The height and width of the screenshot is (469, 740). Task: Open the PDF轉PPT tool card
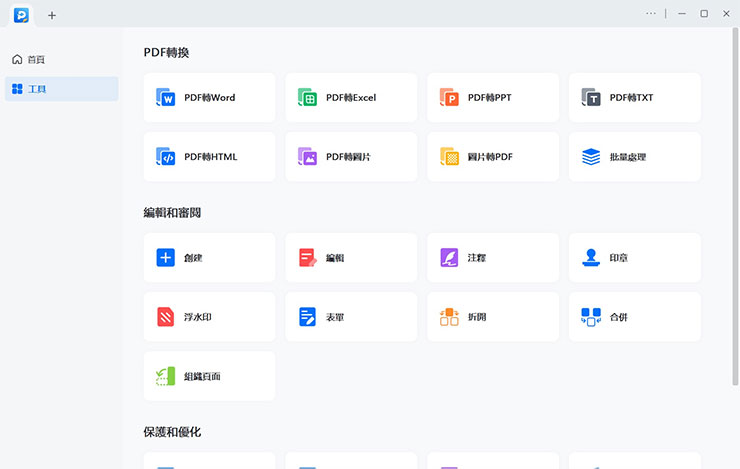[493, 98]
